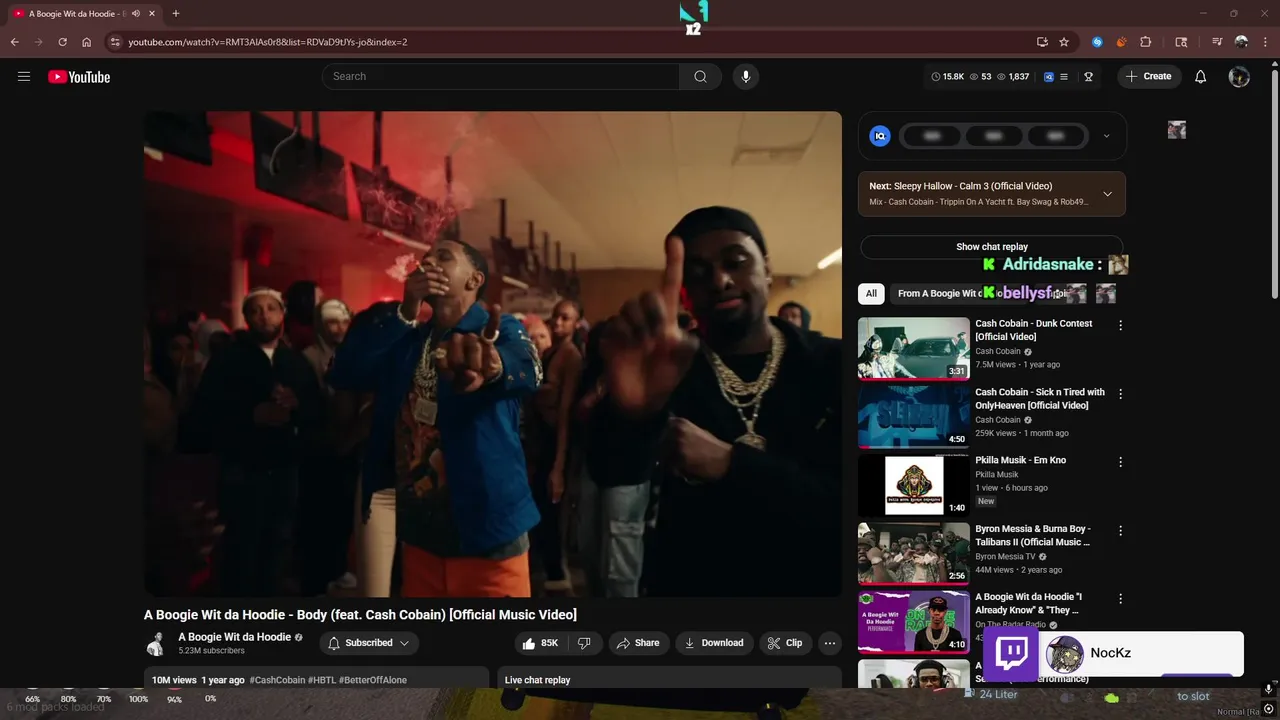Click the YouTube search input field
Image resolution: width=1280 pixels, height=720 pixels.
tap(501, 76)
